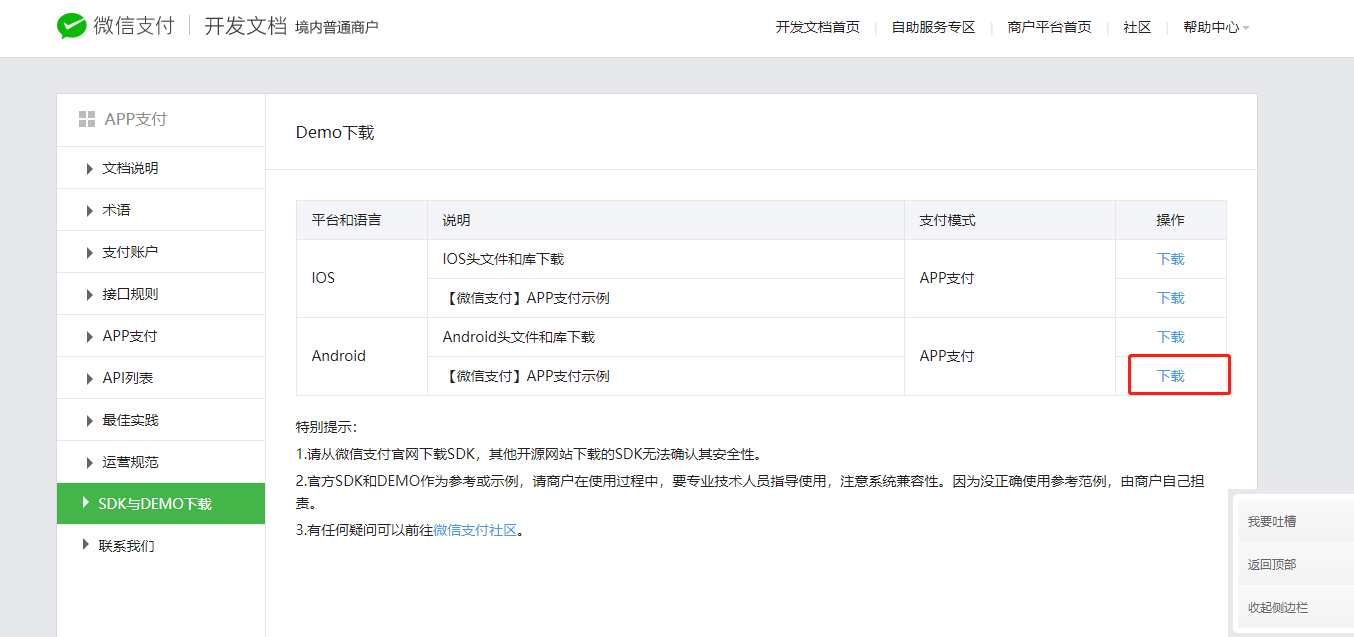This screenshot has height=637, width=1354.
Task: Open the 帮助中心 dropdown menu
Action: click(x=1216, y=28)
